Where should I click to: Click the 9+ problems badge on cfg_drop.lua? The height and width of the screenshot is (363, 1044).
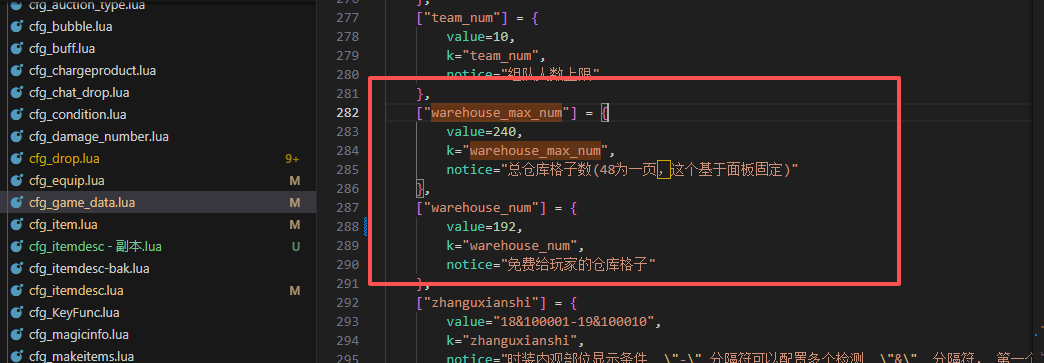(292, 159)
